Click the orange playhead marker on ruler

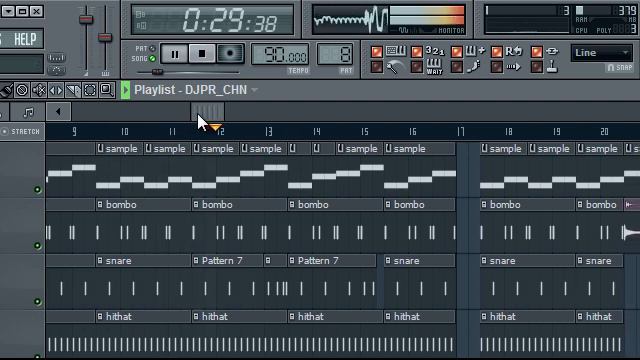216,128
